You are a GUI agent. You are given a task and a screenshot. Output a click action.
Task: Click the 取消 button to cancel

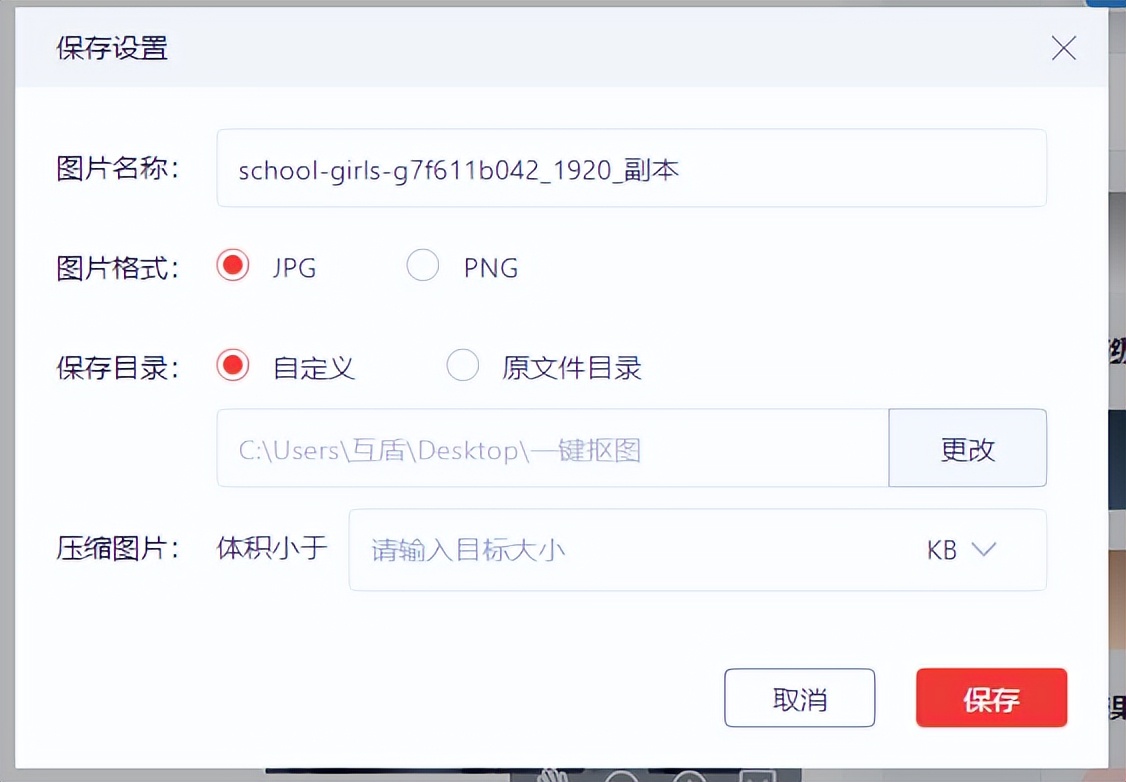[799, 698]
